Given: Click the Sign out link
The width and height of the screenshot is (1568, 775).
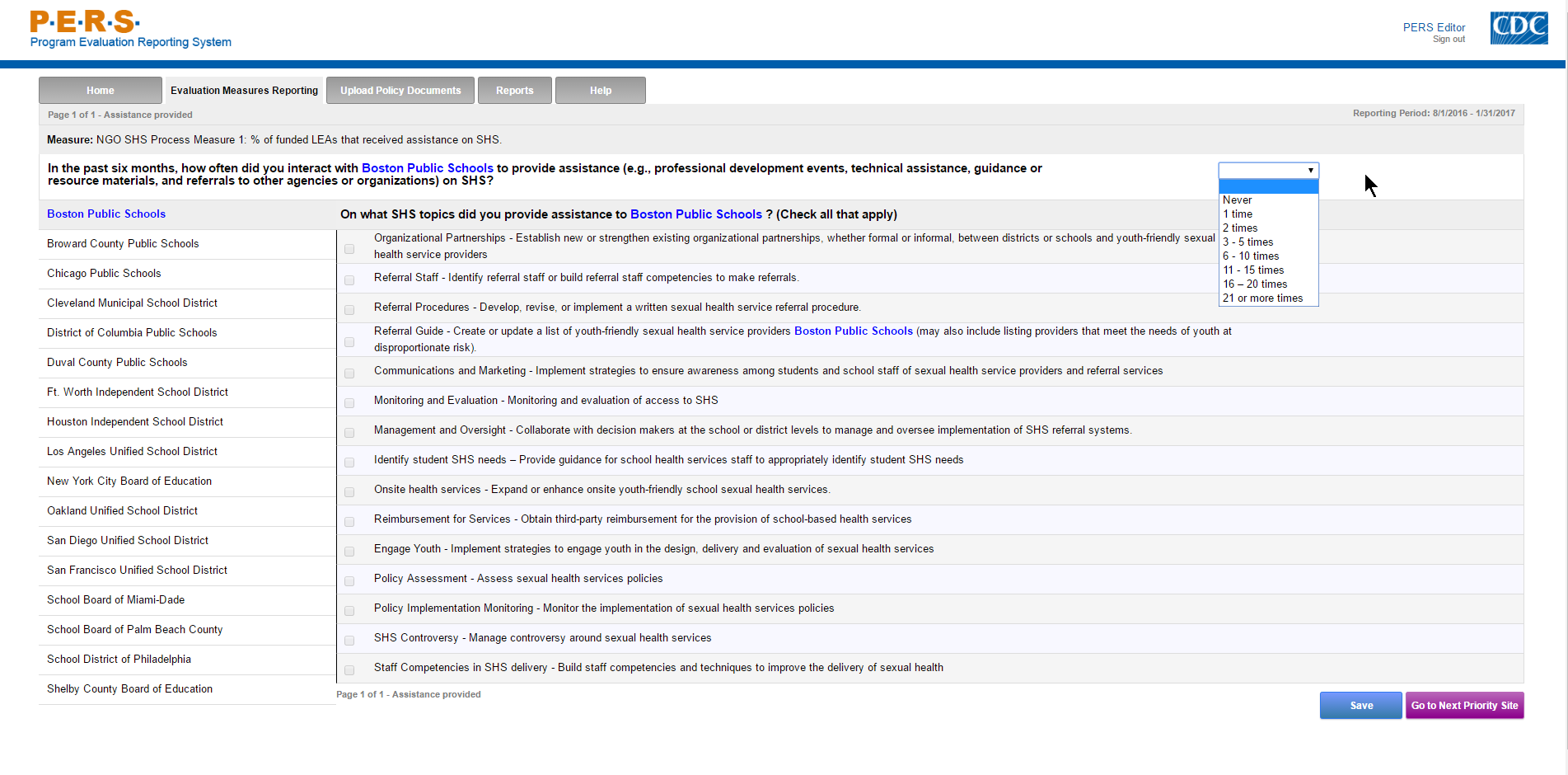Looking at the screenshot, I should click(x=1449, y=40).
